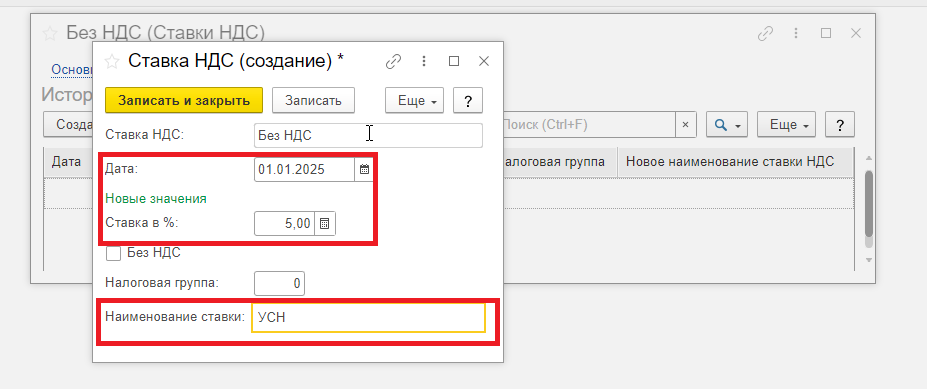The image size is (927, 389).
Task: Click the Дата field with 01.01.2025
Action: [x=304, y=170]
